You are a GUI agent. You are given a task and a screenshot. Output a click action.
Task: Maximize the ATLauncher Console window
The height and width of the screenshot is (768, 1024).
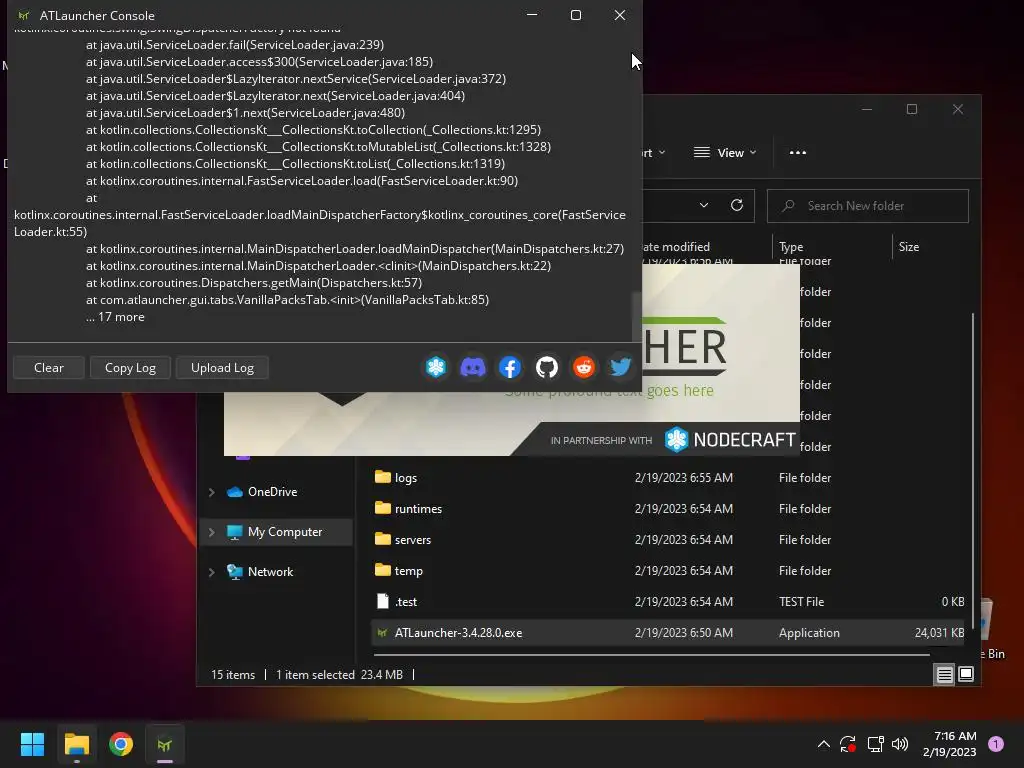[575, 15]
